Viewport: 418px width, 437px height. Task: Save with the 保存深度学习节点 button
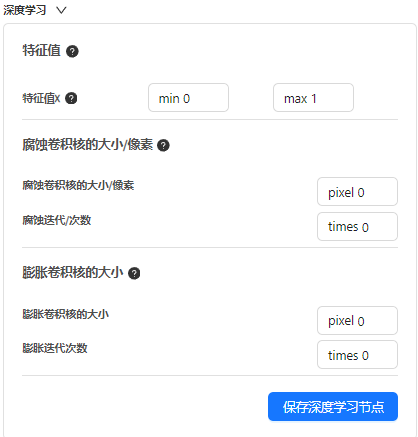pyautogui.click(x=333, y=407)
